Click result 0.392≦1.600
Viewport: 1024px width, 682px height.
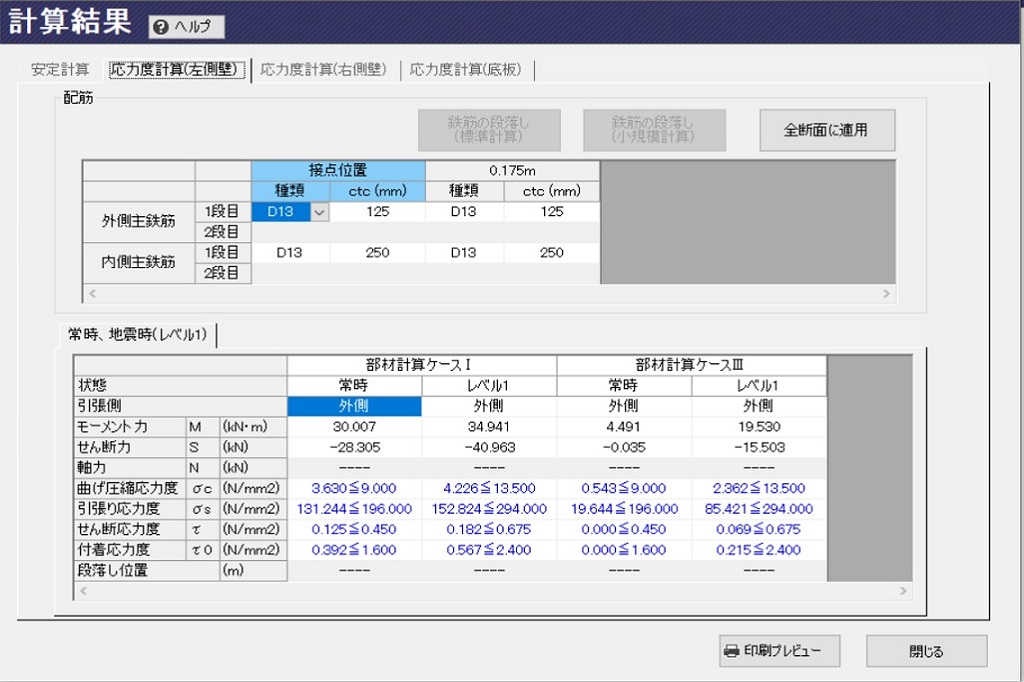pyautogui.click(x=354, y=550)
